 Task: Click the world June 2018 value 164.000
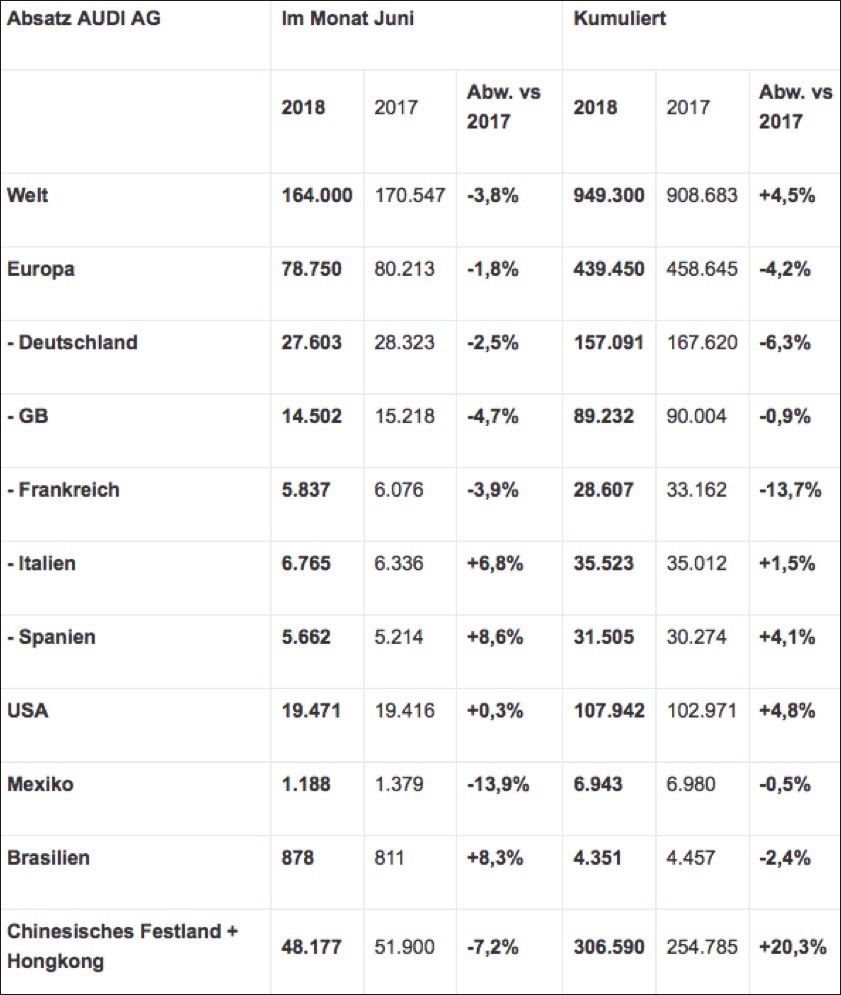[317, 196]
